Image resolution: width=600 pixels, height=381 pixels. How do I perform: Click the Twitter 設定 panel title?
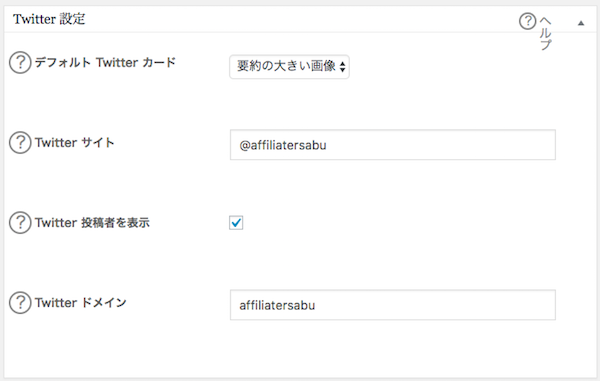click(49, 19)
